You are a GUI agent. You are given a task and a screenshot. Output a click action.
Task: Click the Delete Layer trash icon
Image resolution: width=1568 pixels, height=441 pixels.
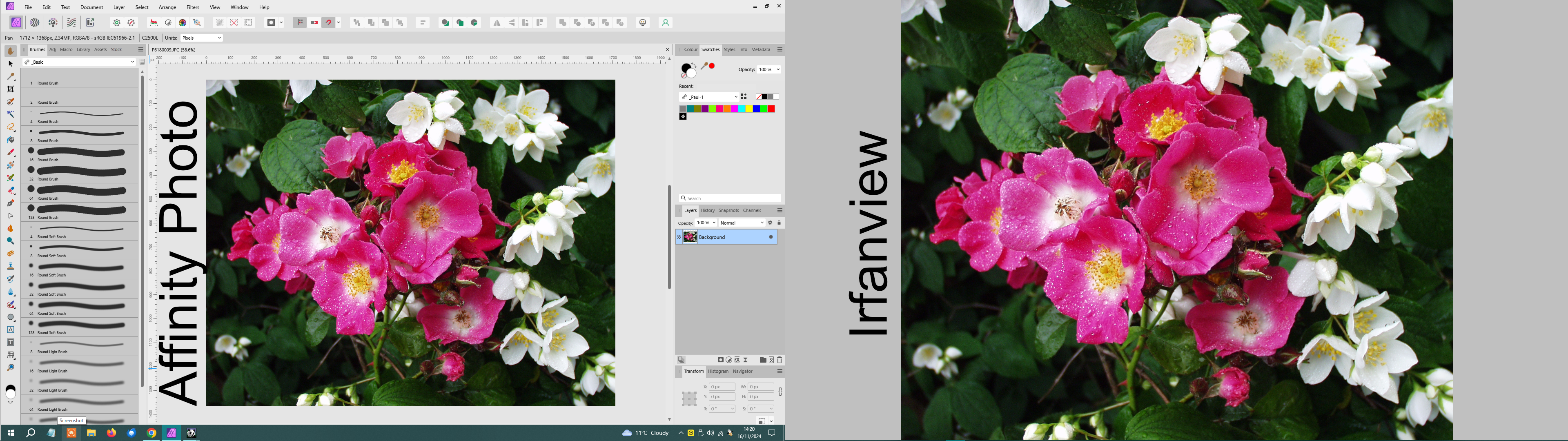pos(780,360)
